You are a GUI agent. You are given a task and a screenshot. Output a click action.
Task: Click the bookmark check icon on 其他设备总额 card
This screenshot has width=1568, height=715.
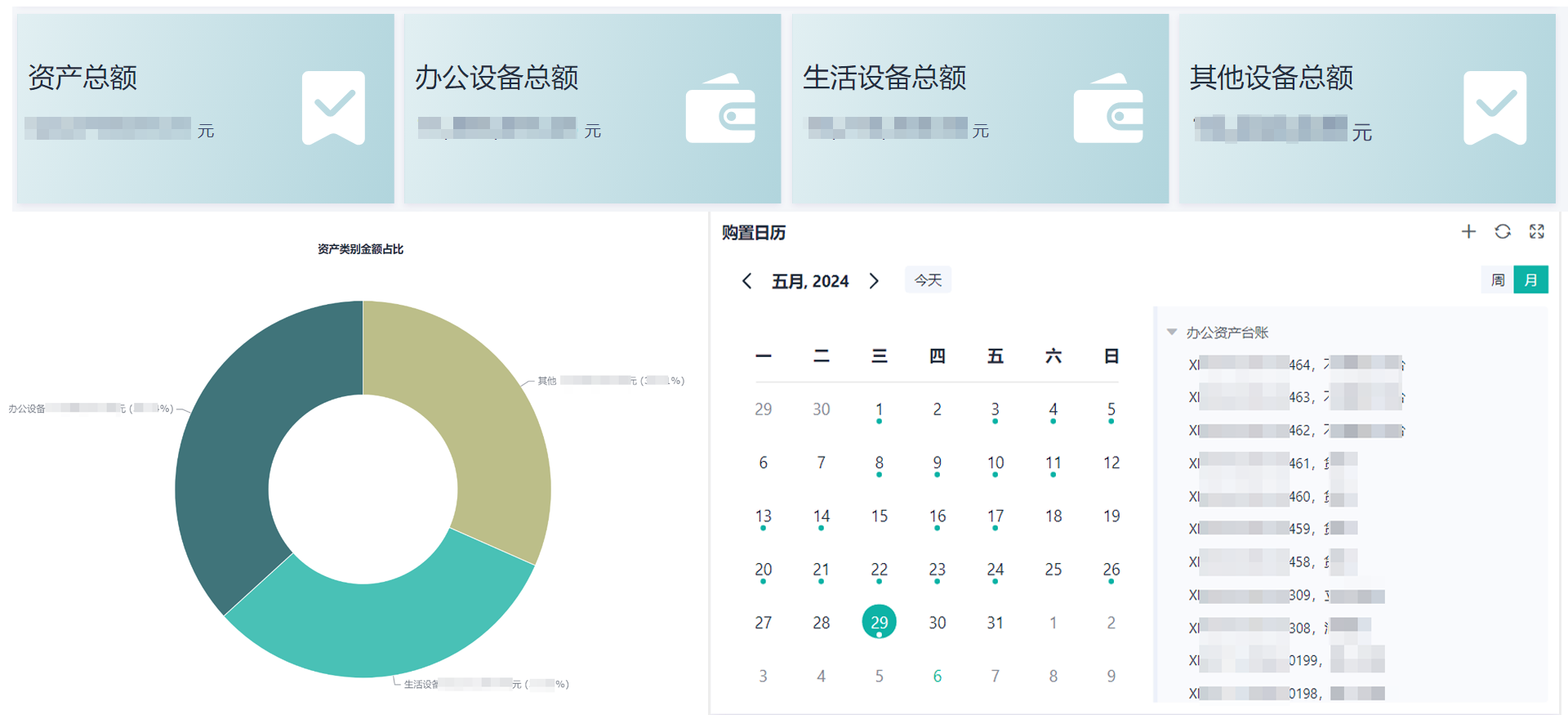click(x=1494, y=108)
